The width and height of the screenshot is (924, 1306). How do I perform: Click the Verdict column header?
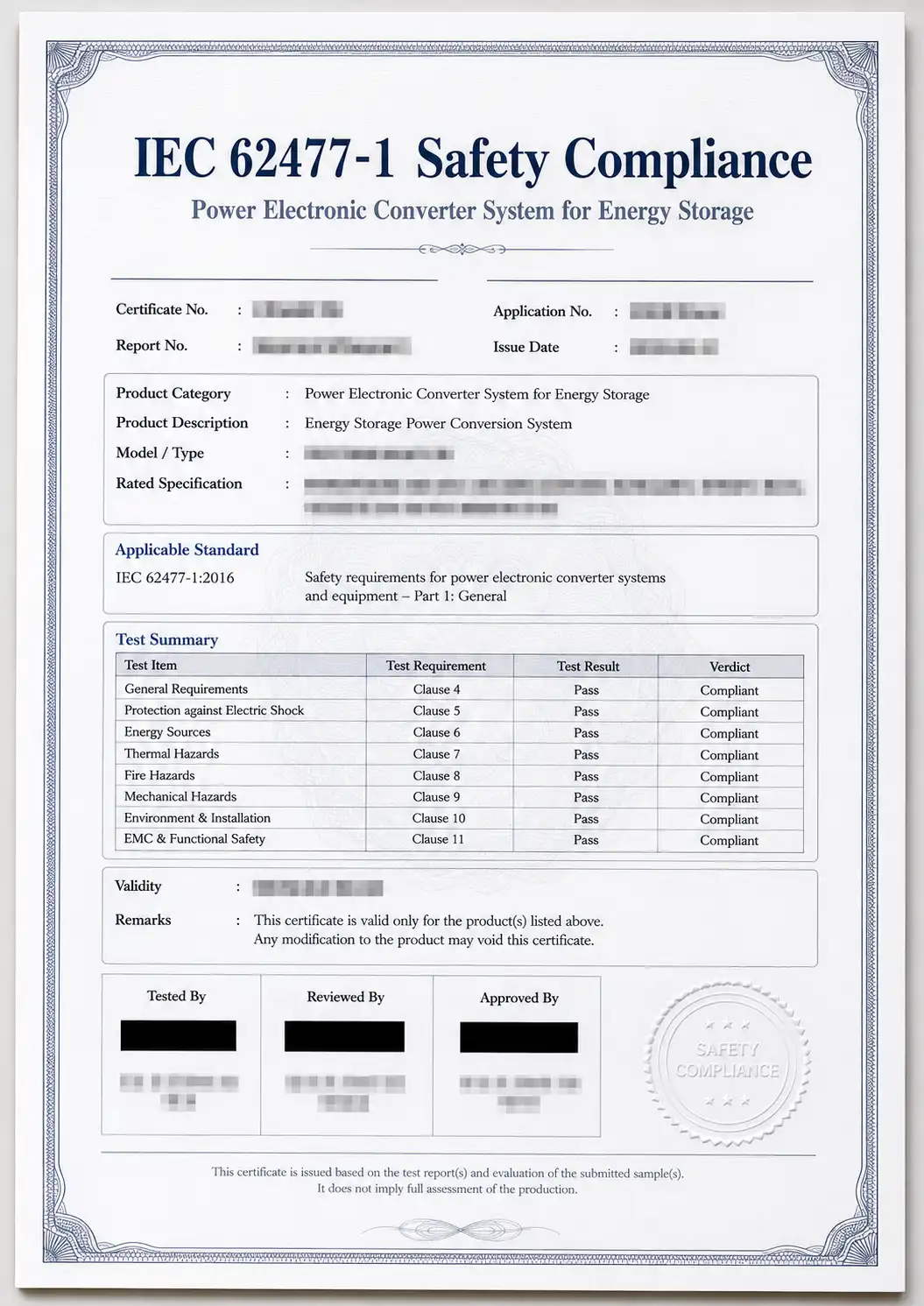730,667
